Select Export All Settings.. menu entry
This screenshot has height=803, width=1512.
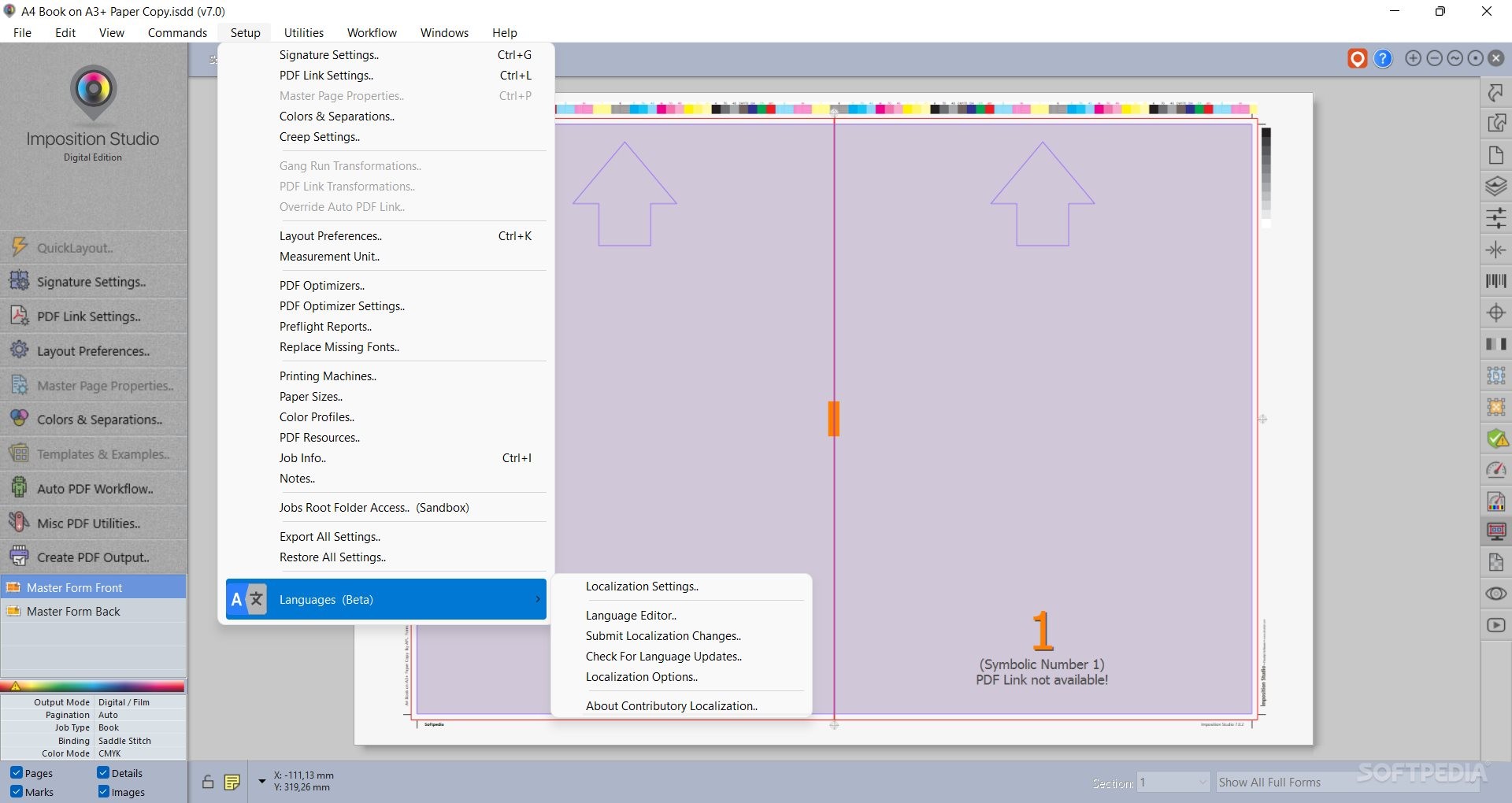point(330,537)
